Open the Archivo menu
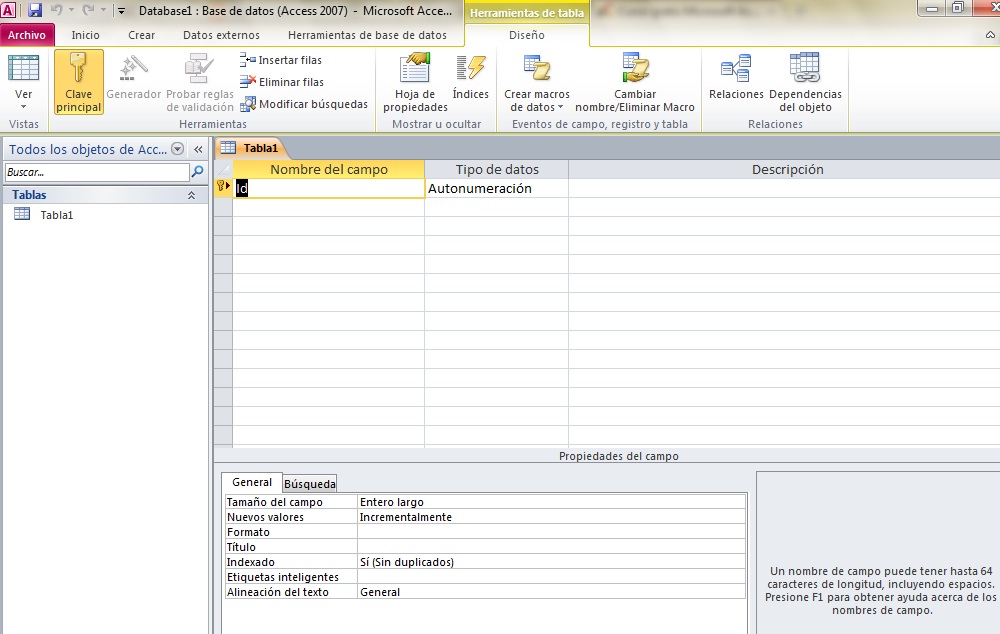Screen dimensions: 1000x634 pos(27,35)
